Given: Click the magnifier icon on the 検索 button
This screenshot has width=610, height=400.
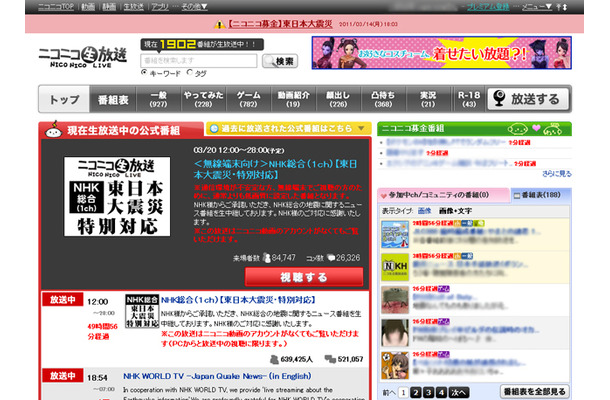Looking at the screenshot, I should click(268, 61).
